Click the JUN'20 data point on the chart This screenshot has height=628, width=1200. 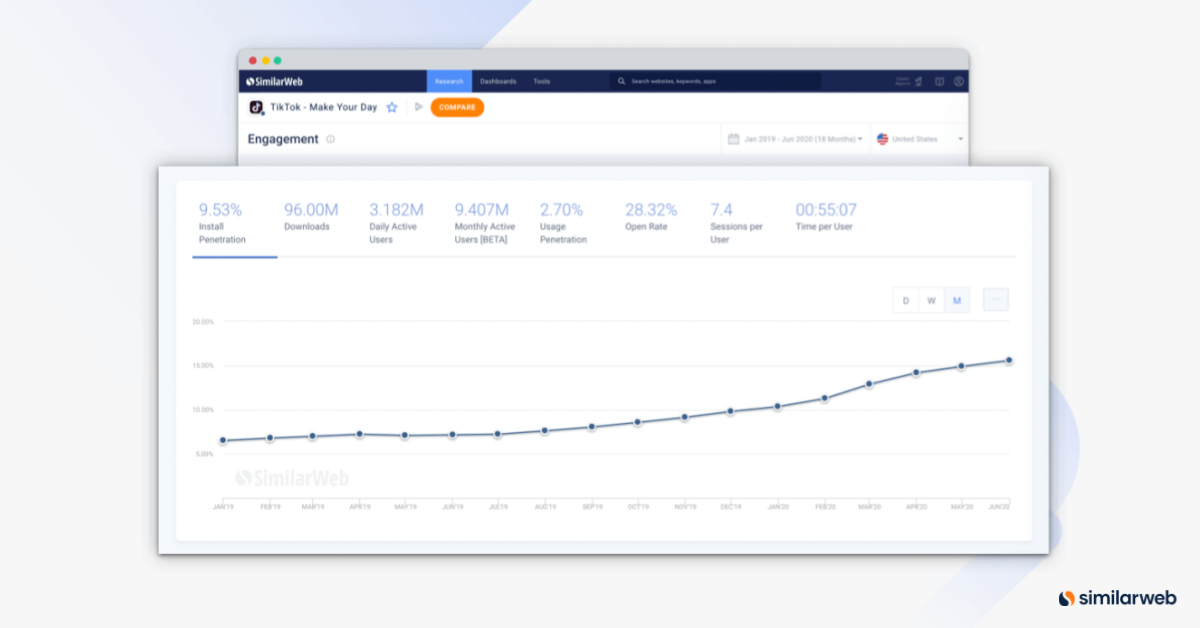click(x=1009, y=359)
